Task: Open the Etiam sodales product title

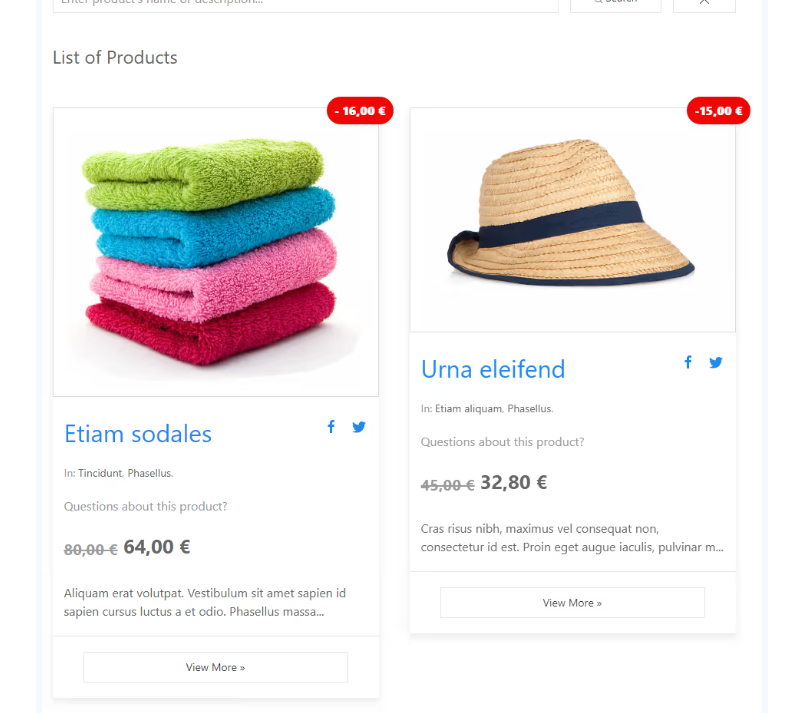Action: [x=138, y=433]
